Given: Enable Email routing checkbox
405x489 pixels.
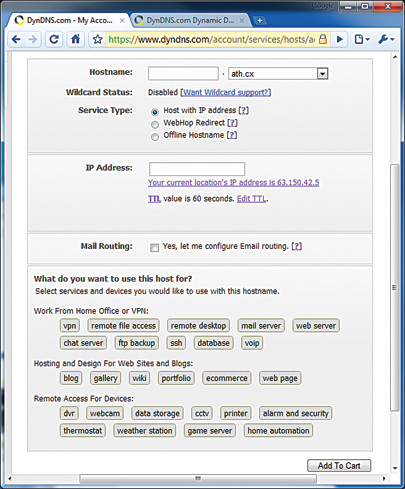Looking at the screenshot, I should [x=154, y=247].
